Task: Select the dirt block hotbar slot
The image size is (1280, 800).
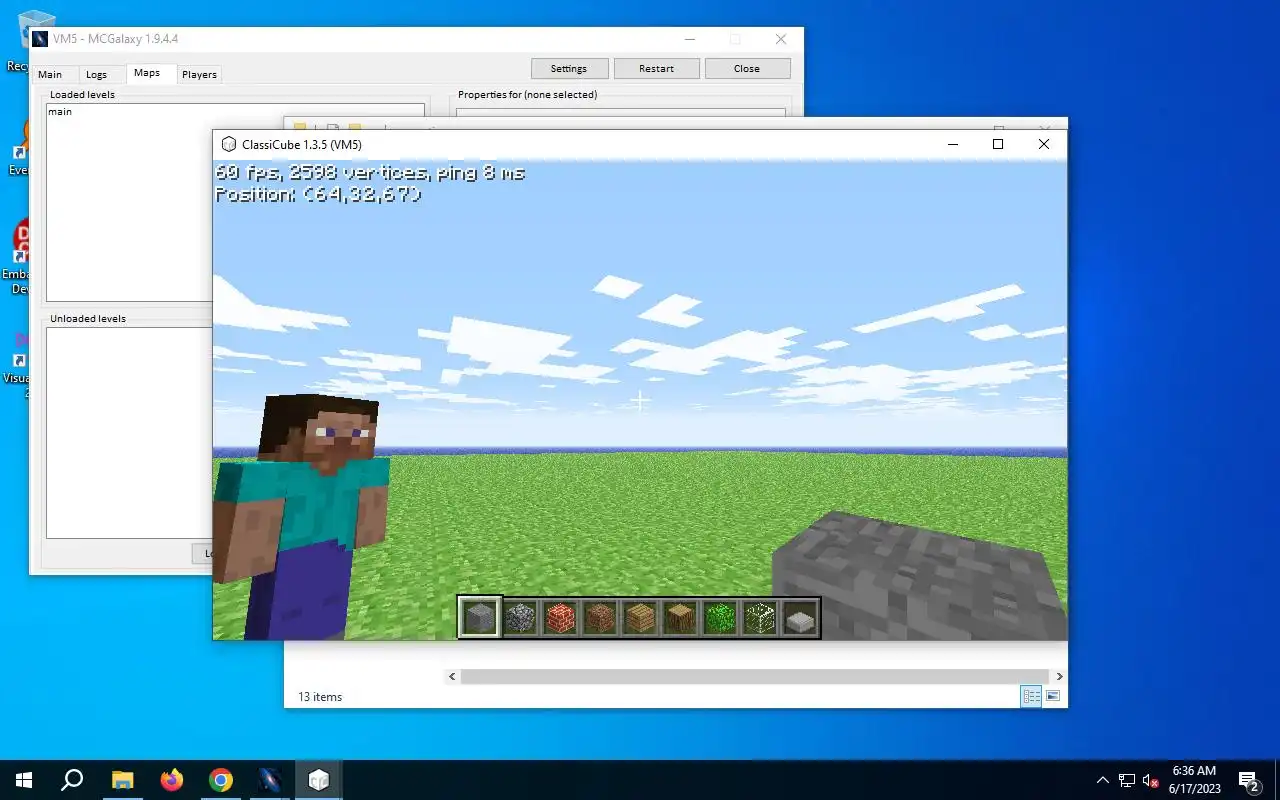Action: [x=600, y=618]
